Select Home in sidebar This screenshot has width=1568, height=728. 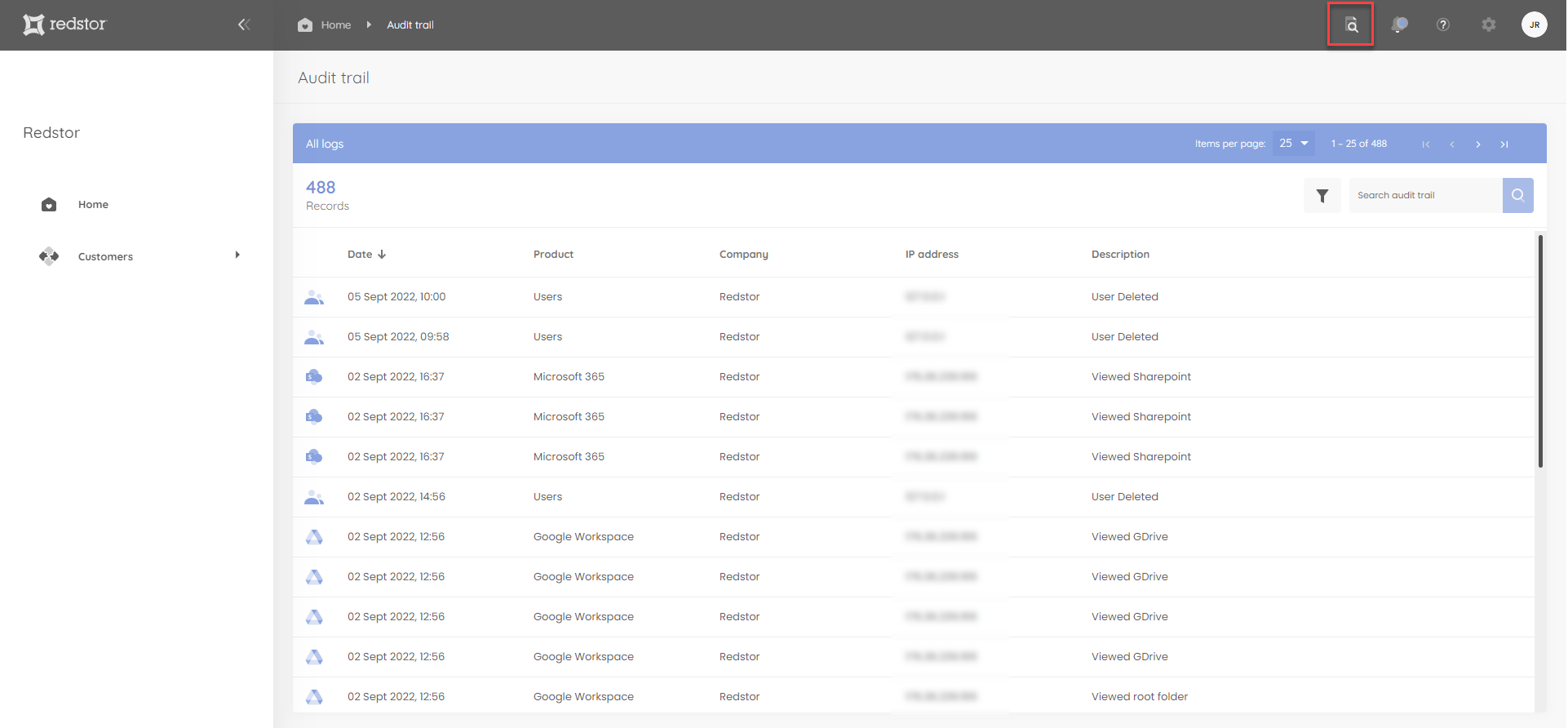pos(93,204)
